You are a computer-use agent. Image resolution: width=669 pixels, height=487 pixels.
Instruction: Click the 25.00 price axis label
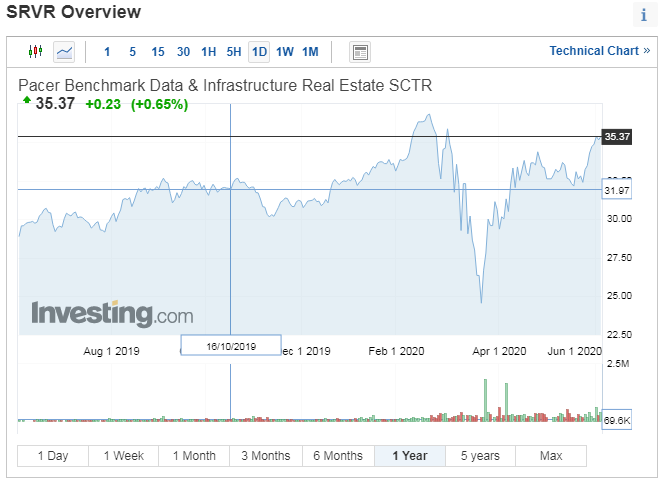619,295
